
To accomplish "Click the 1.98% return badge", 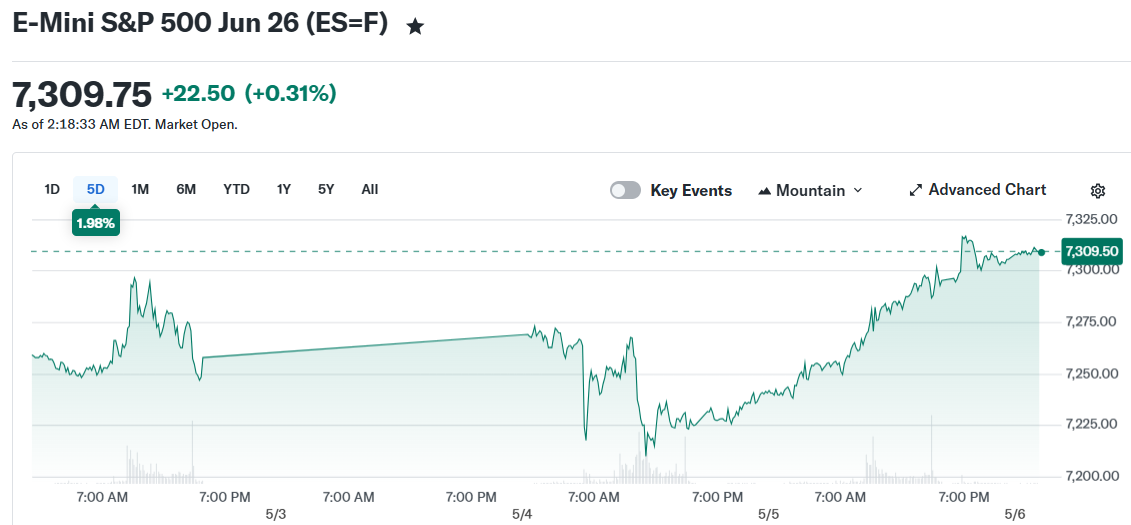I will [96, 223].
